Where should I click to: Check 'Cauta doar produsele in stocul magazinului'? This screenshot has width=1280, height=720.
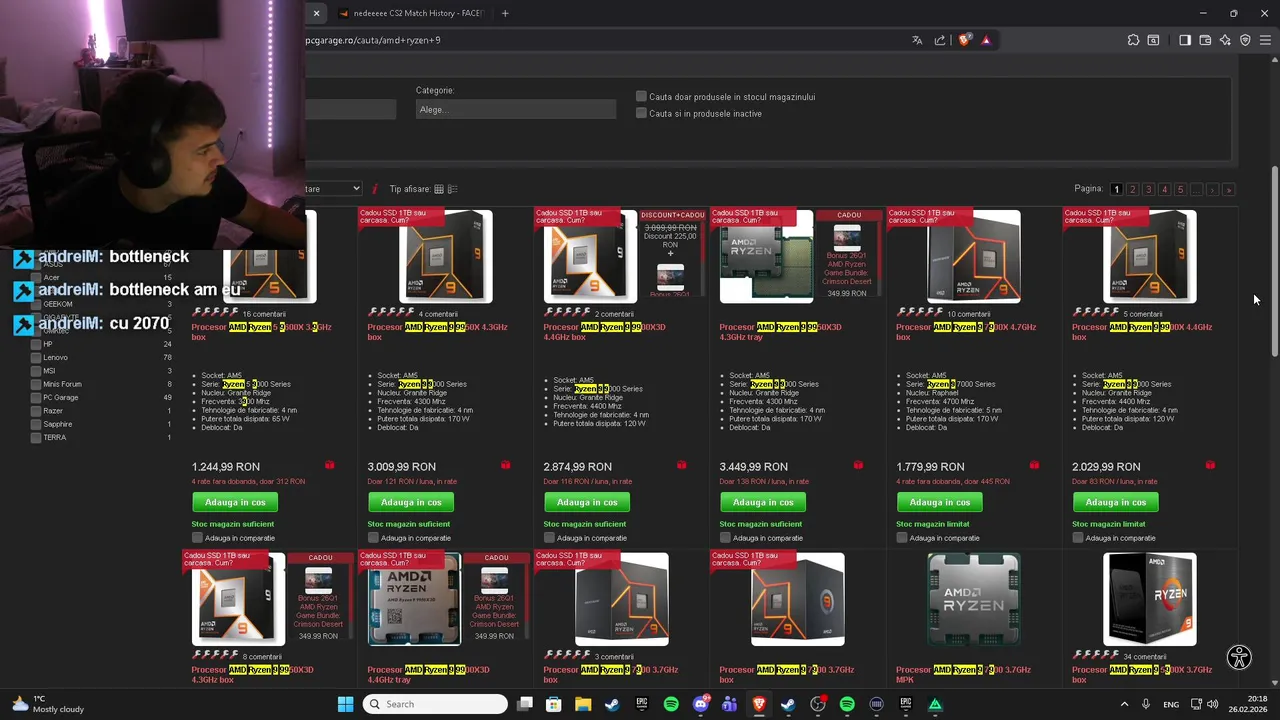(x=641, y=97)
